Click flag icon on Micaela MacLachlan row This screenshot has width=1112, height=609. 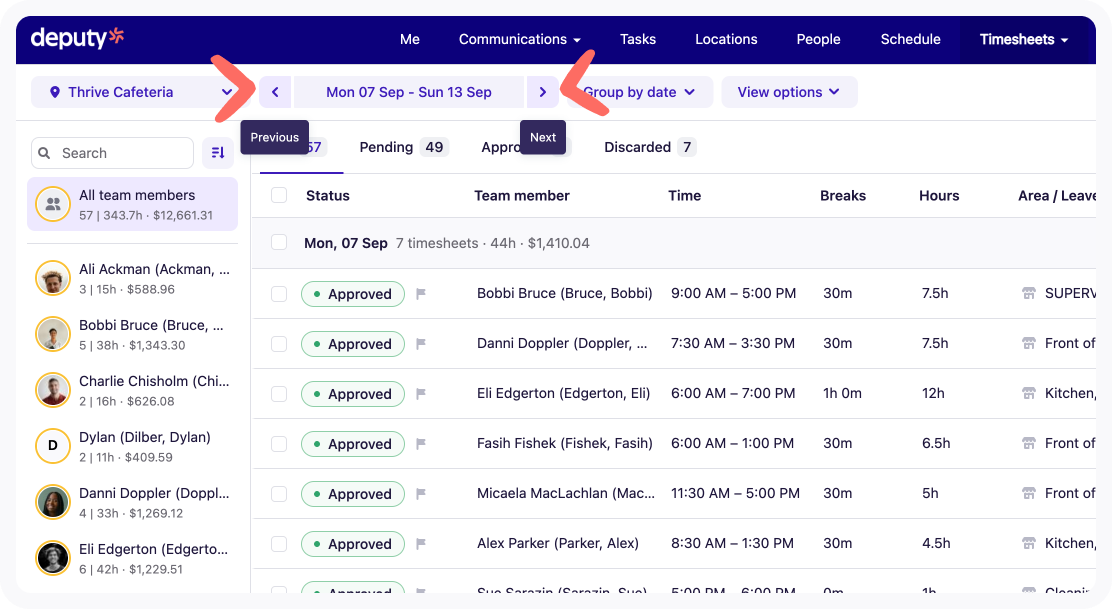(421, 493)
